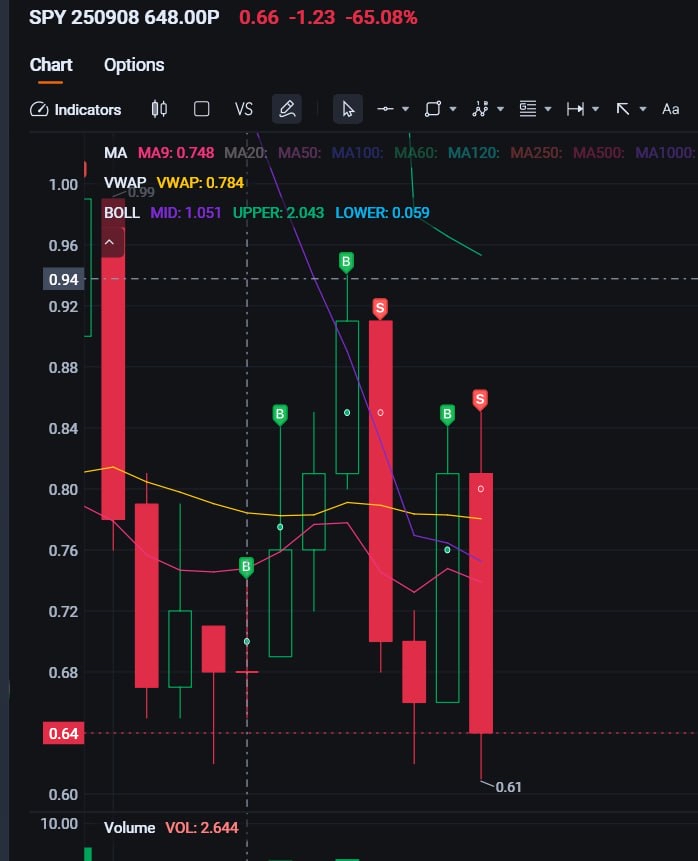Switch to the Options tab
This screenshot has height=861, width=698.
click(134, 65)
